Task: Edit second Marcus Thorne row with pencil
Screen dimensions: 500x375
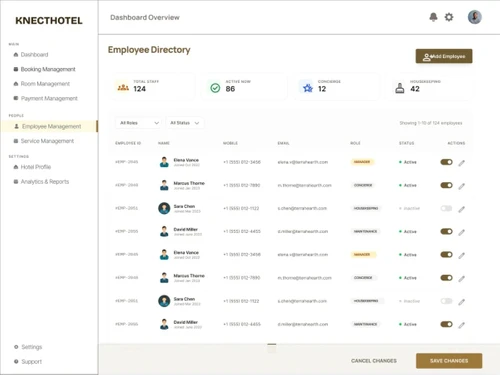Action: (x=461, y=278)
